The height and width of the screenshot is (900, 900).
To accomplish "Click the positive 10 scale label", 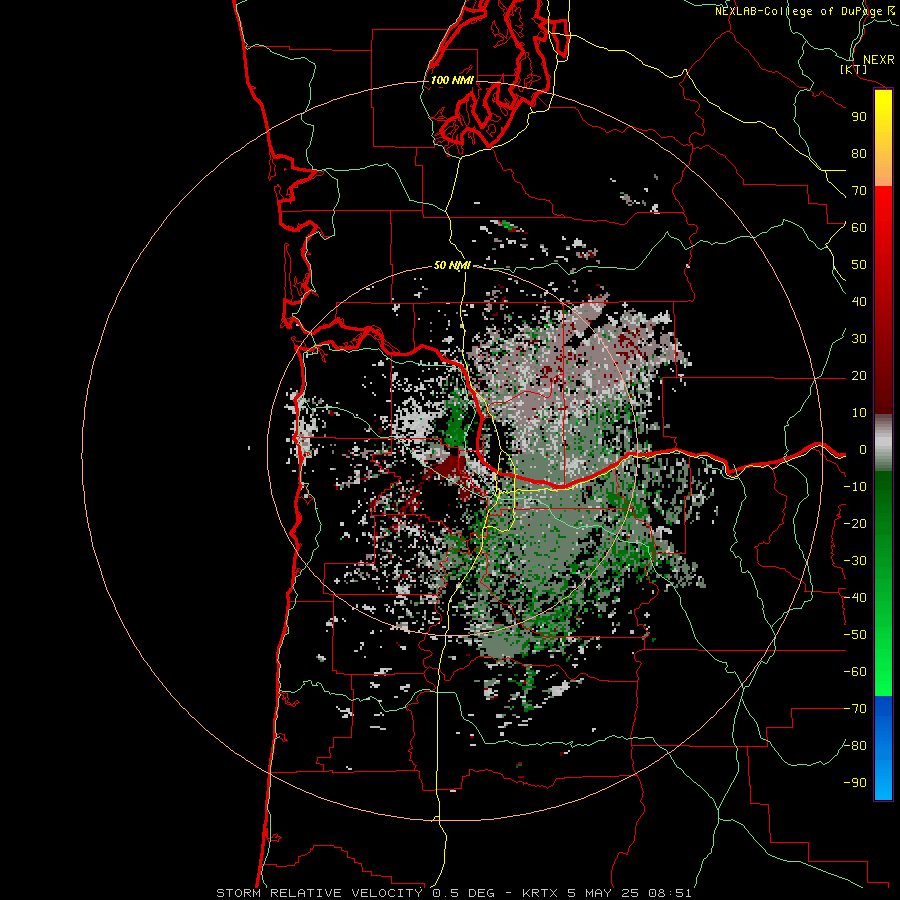I will point(859,413).
